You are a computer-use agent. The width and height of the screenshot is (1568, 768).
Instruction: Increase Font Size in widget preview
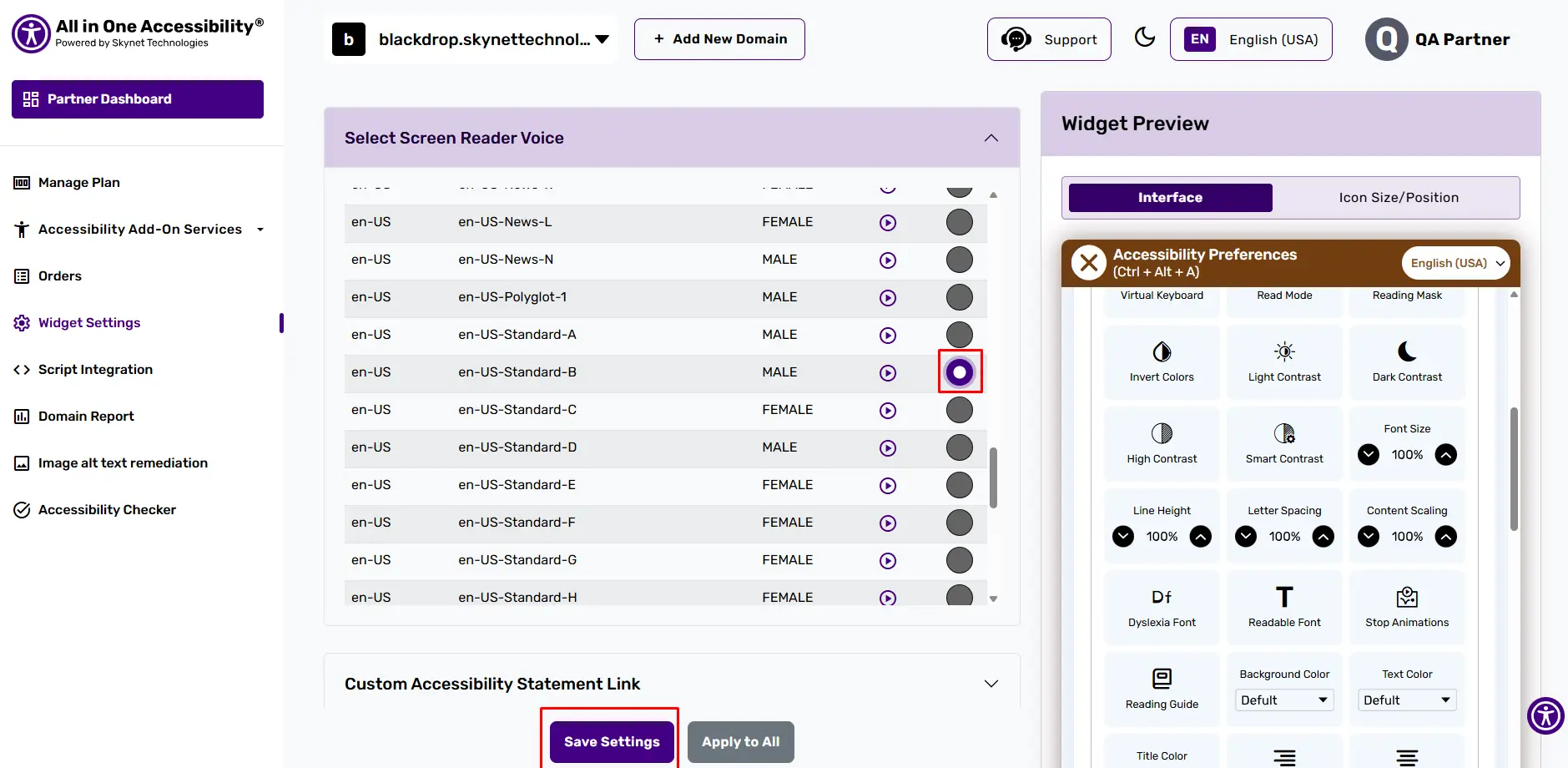[x=1446, y=455]
